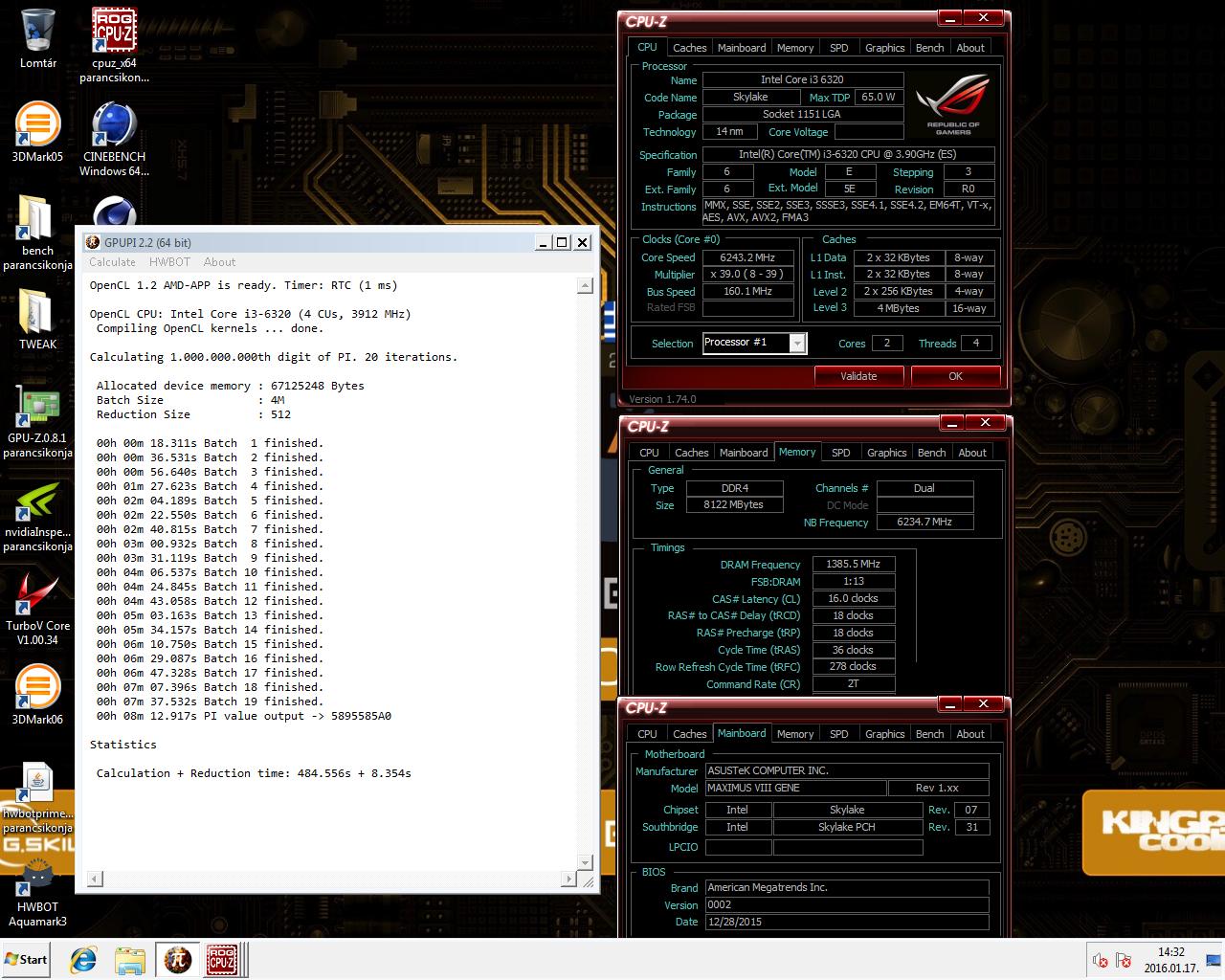
Task: Open CPU tab in bottom CPU-Z window
Action: (647, 734)
